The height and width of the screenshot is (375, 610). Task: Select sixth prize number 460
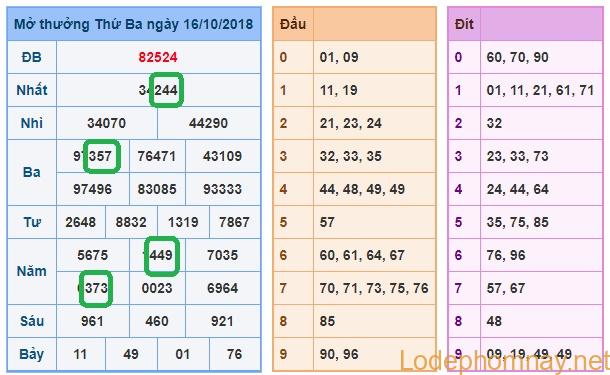[x=157, y=322]
